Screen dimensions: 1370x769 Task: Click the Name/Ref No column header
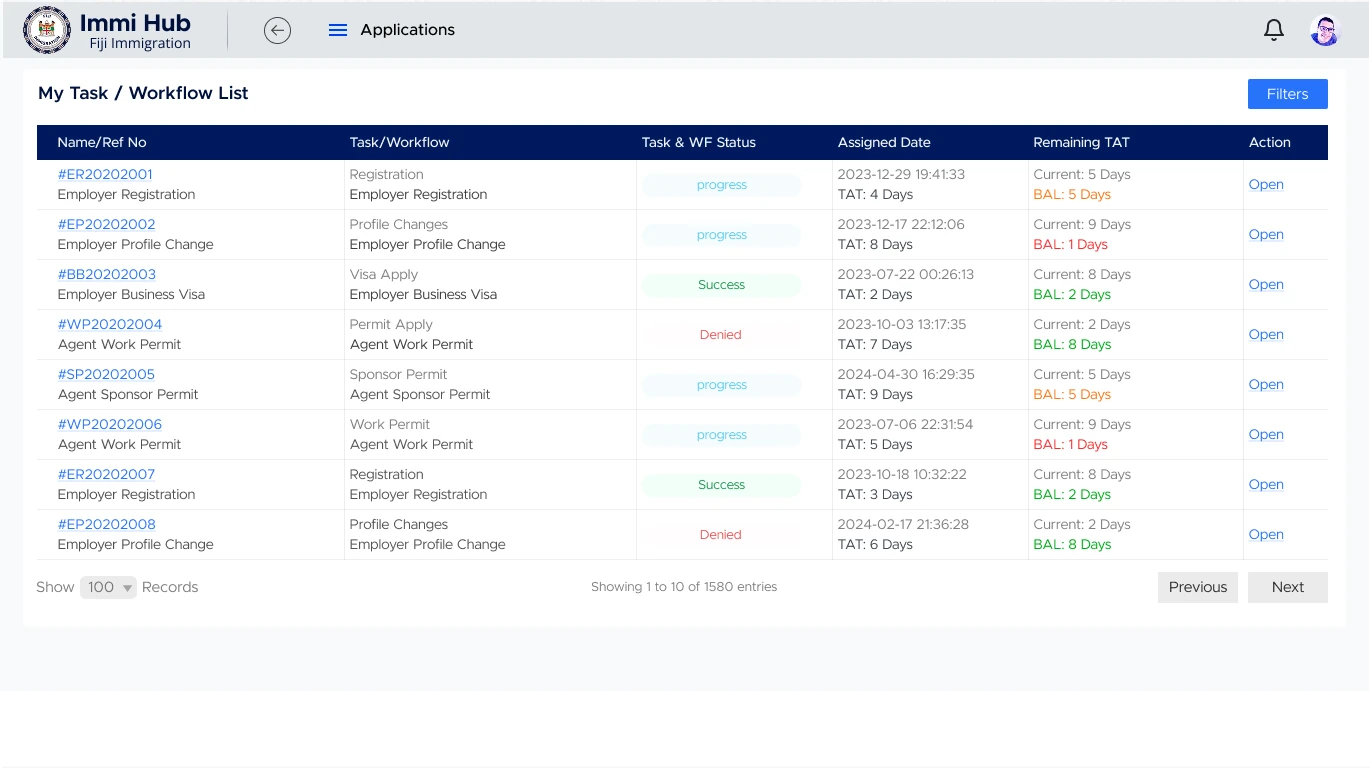102,142
